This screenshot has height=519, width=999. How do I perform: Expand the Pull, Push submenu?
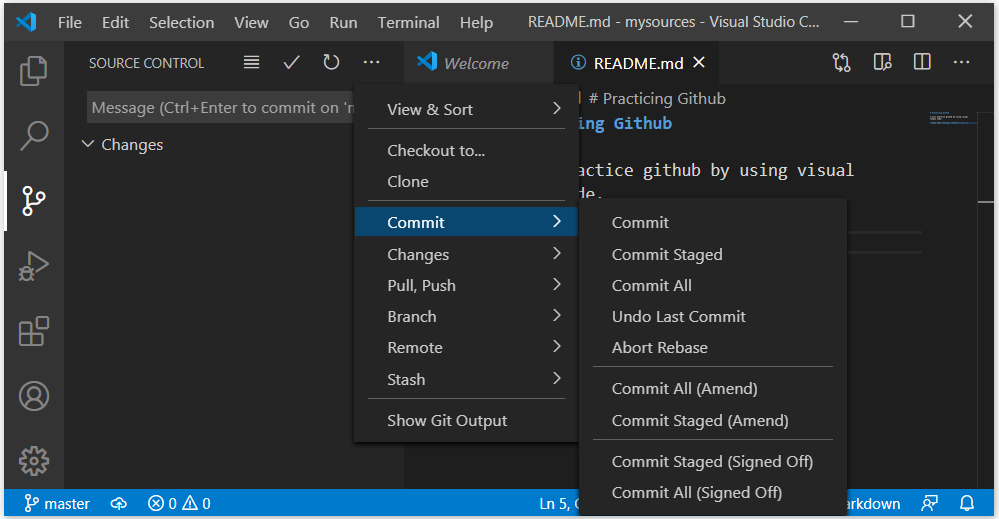coord(466,285)
